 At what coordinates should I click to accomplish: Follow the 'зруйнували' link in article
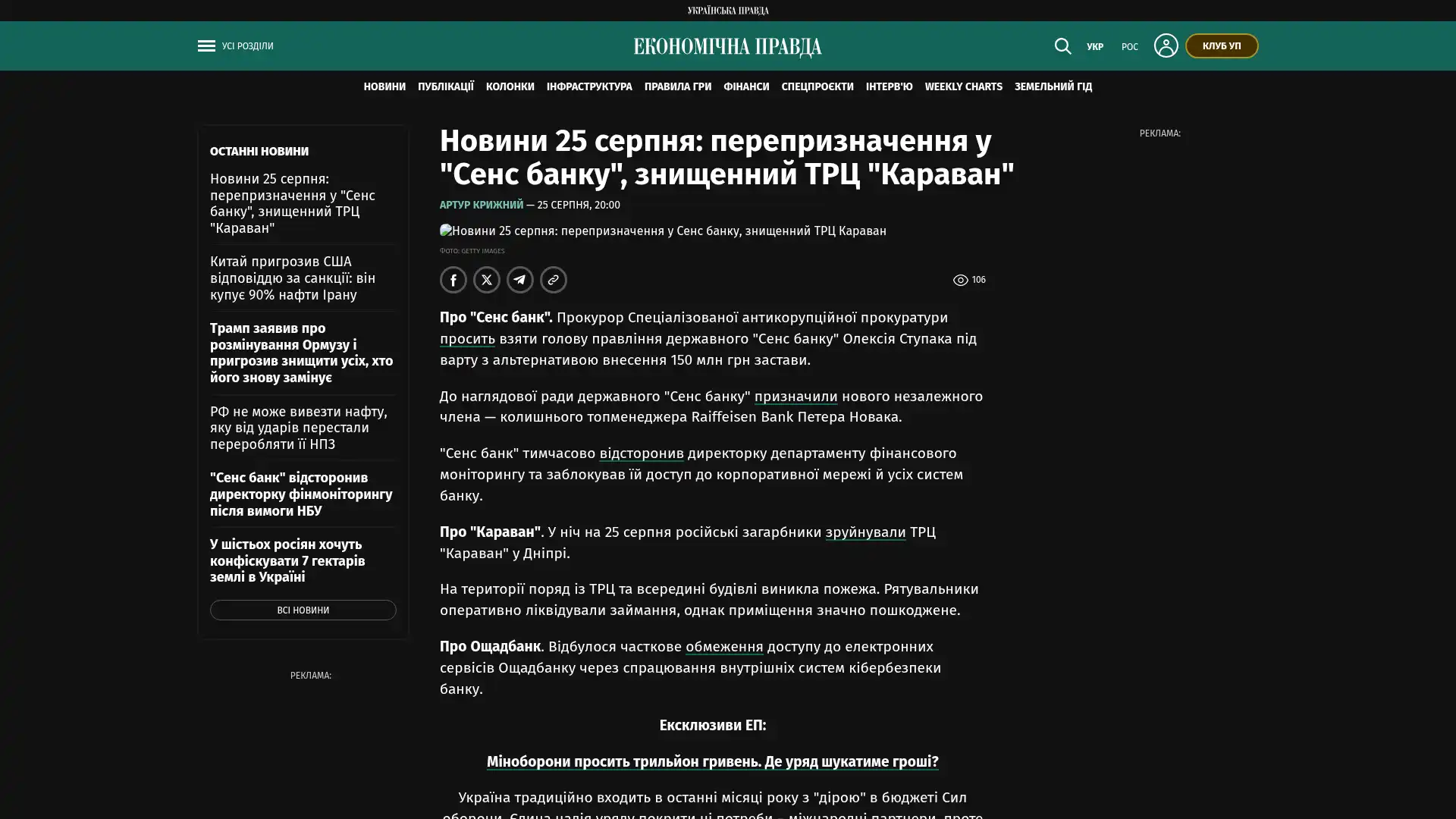(865, 532)
